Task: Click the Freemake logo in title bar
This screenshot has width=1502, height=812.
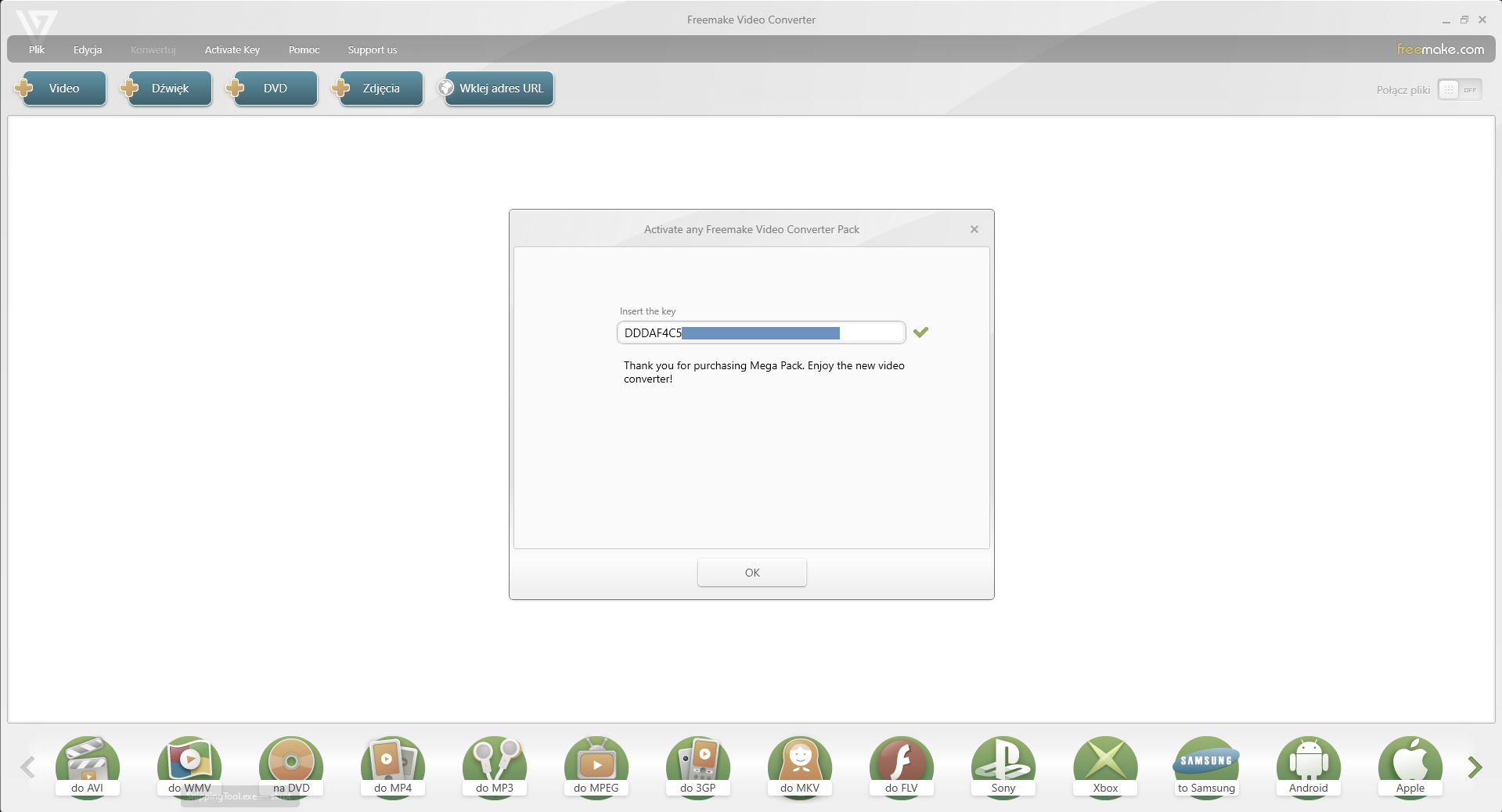Action: coord(37,25)
